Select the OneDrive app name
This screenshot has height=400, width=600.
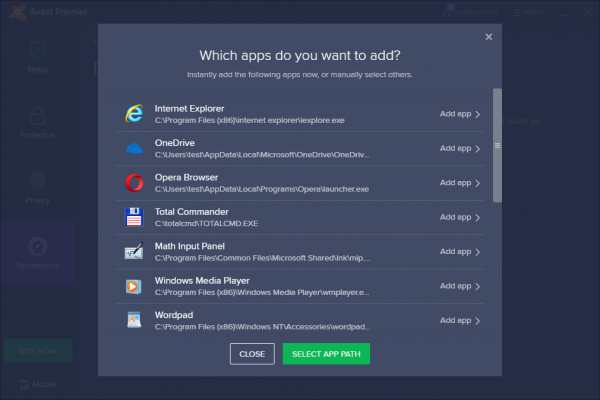(x=174, y=143)
